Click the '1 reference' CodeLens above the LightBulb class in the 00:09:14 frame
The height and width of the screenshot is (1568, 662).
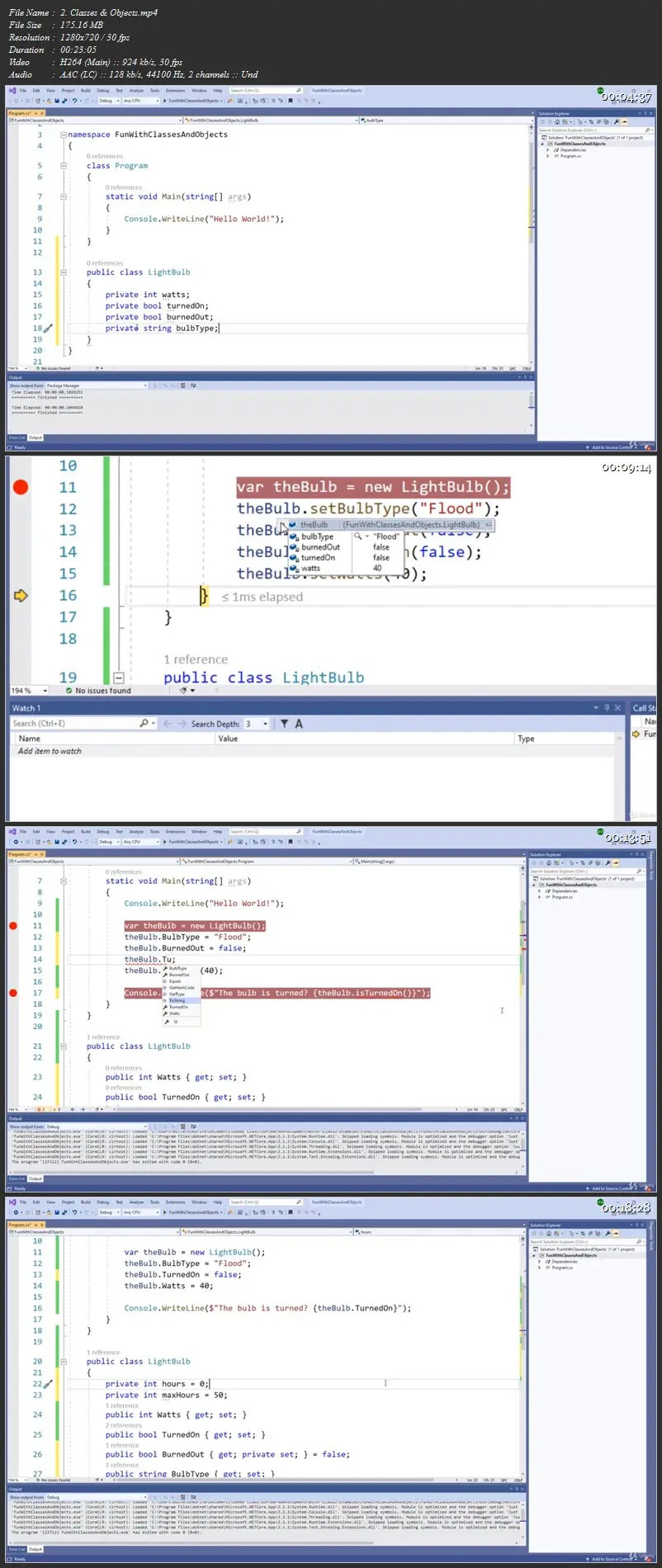tap(196, 659)
